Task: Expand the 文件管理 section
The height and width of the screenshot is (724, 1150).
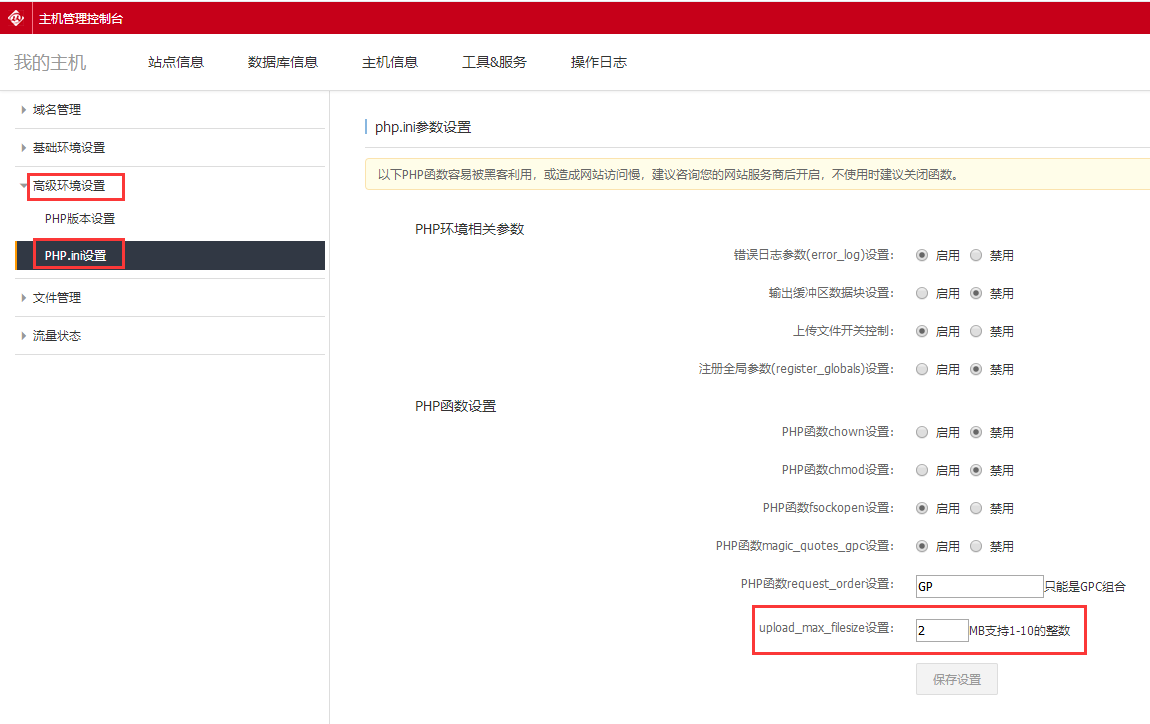Action: coord(57,297)
